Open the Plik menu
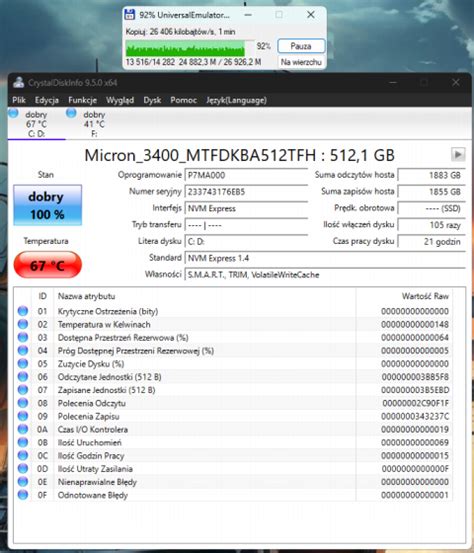 19,100
